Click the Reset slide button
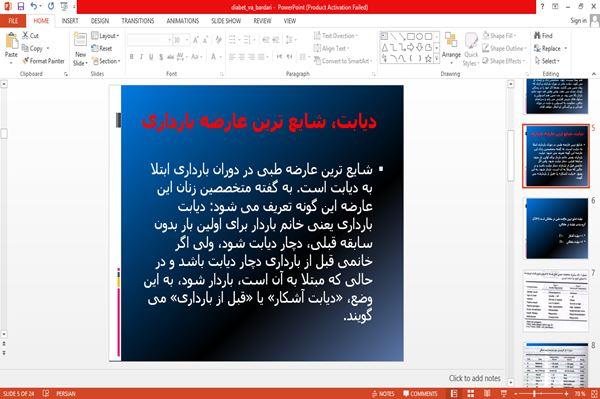600x399 pixels. click(102, 48)
